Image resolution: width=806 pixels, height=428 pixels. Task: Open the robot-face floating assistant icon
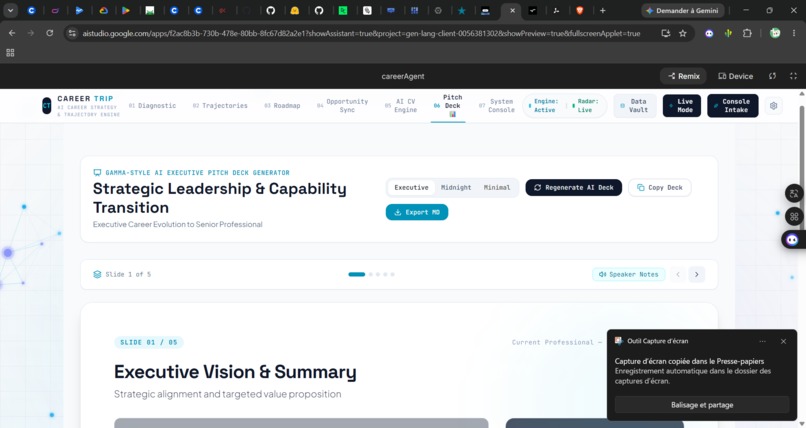[793, 239]
